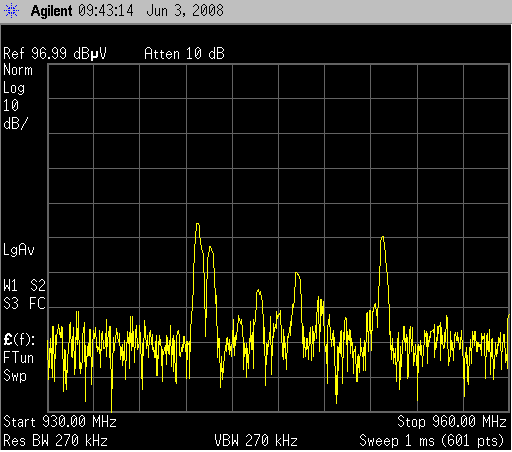Click the Start 930.00 MHz frequency field
The image size is (512, 452).
click(x=60, y=422)
